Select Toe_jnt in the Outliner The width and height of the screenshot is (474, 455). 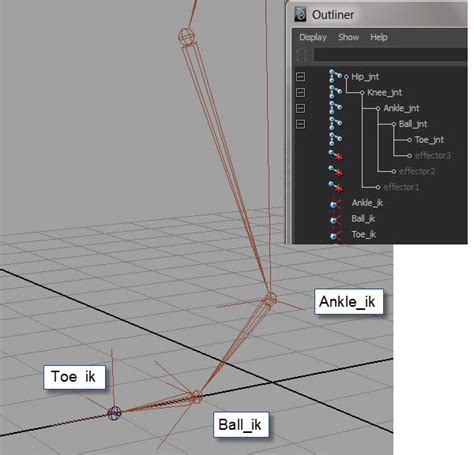click(x=429, y=140)
